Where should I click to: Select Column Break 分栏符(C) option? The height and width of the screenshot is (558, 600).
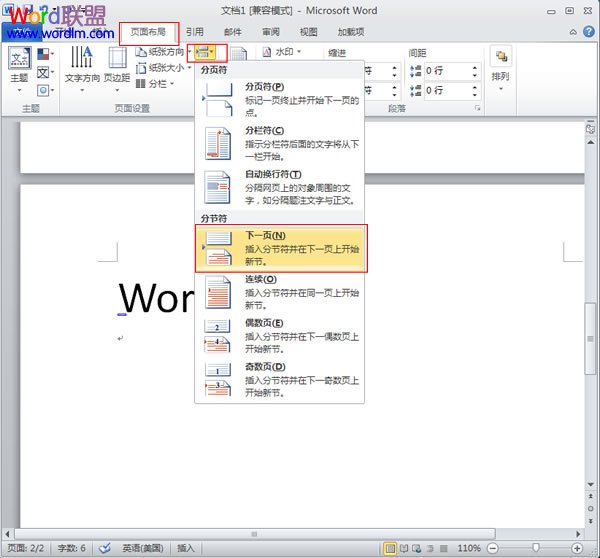pos(280,143)
